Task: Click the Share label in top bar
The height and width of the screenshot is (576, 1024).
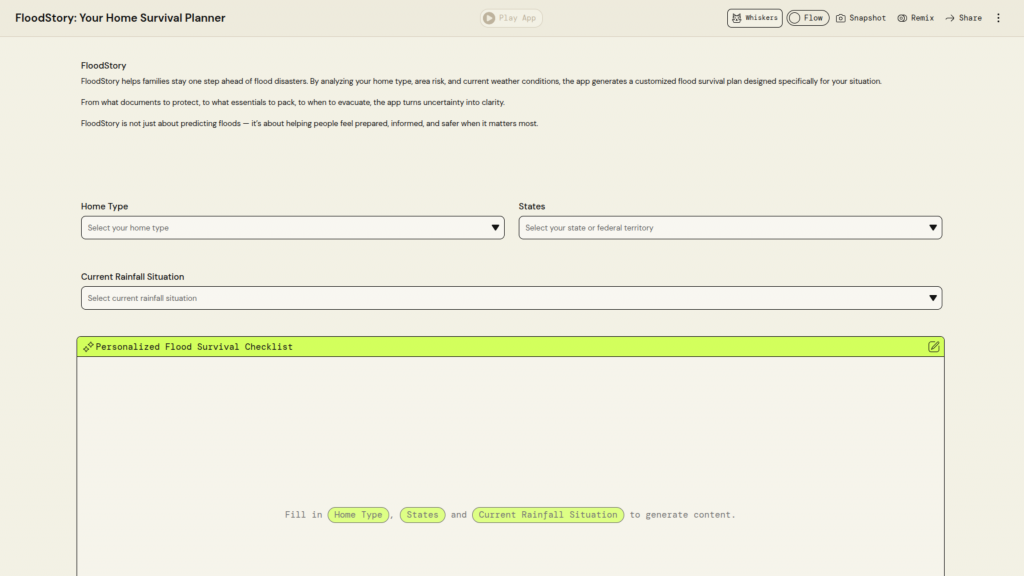Action: [x=970, y=18]
